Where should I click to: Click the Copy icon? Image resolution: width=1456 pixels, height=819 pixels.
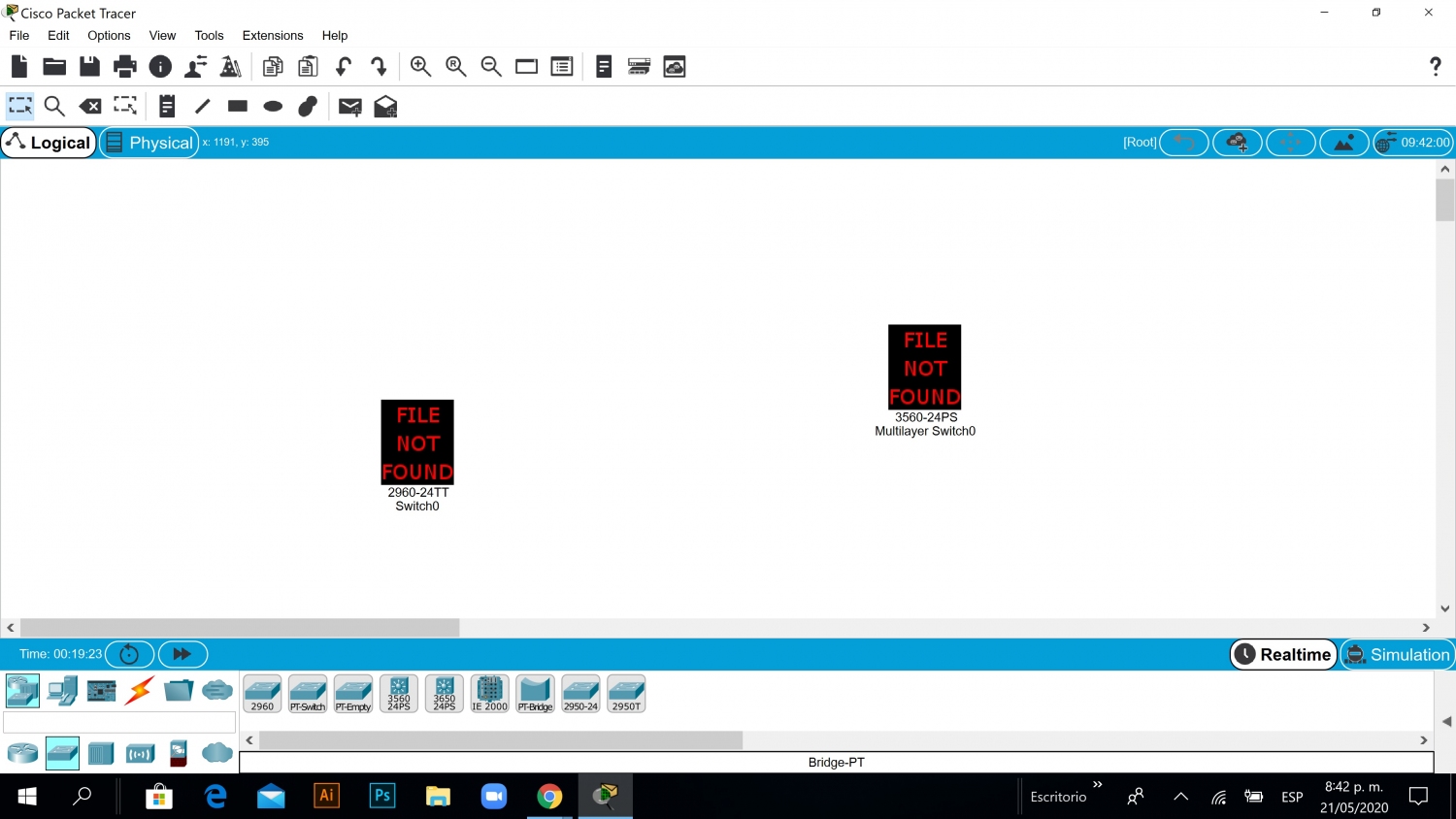coord(273,66)
